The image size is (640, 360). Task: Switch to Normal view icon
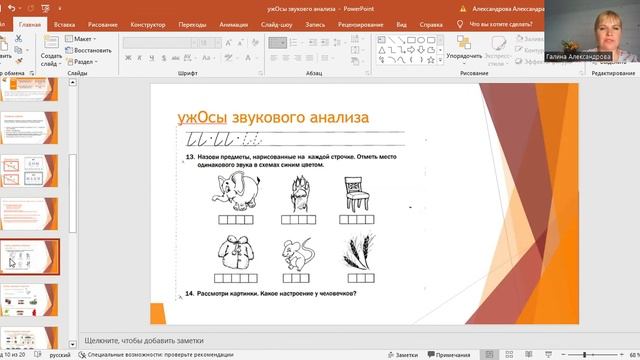(x=489, y=354)
